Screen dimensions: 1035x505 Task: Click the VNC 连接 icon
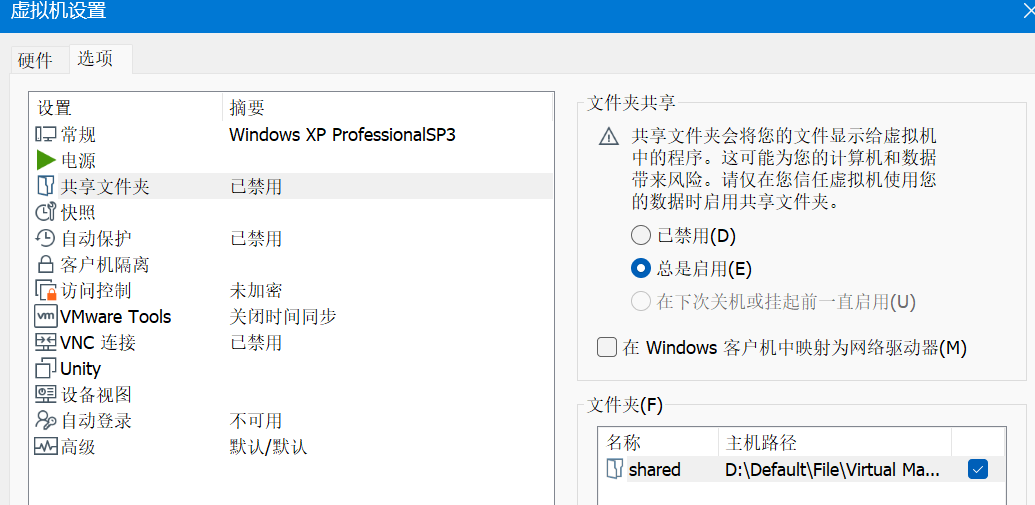46,343
